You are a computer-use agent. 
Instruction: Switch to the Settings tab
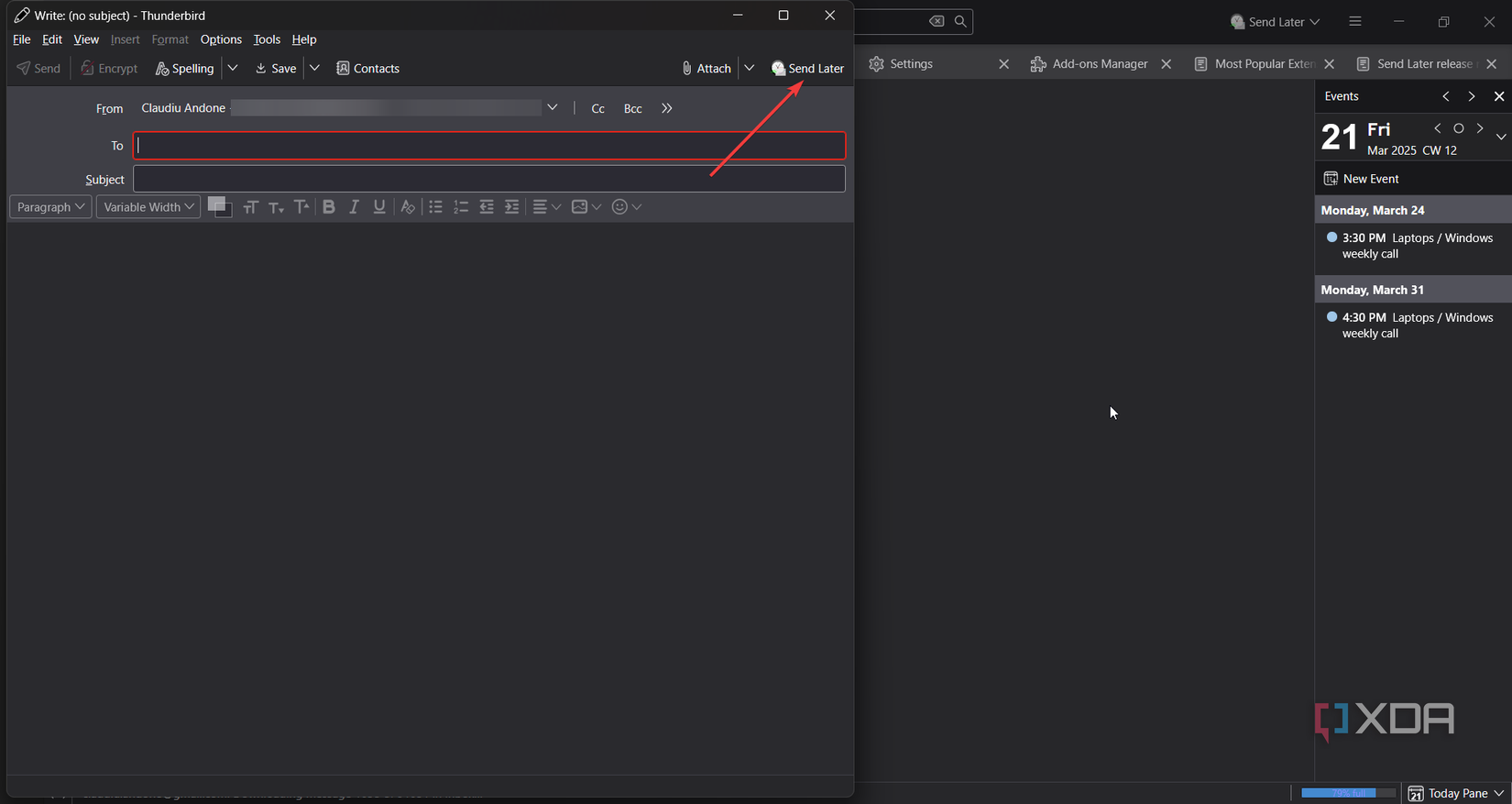pos(911,64)
